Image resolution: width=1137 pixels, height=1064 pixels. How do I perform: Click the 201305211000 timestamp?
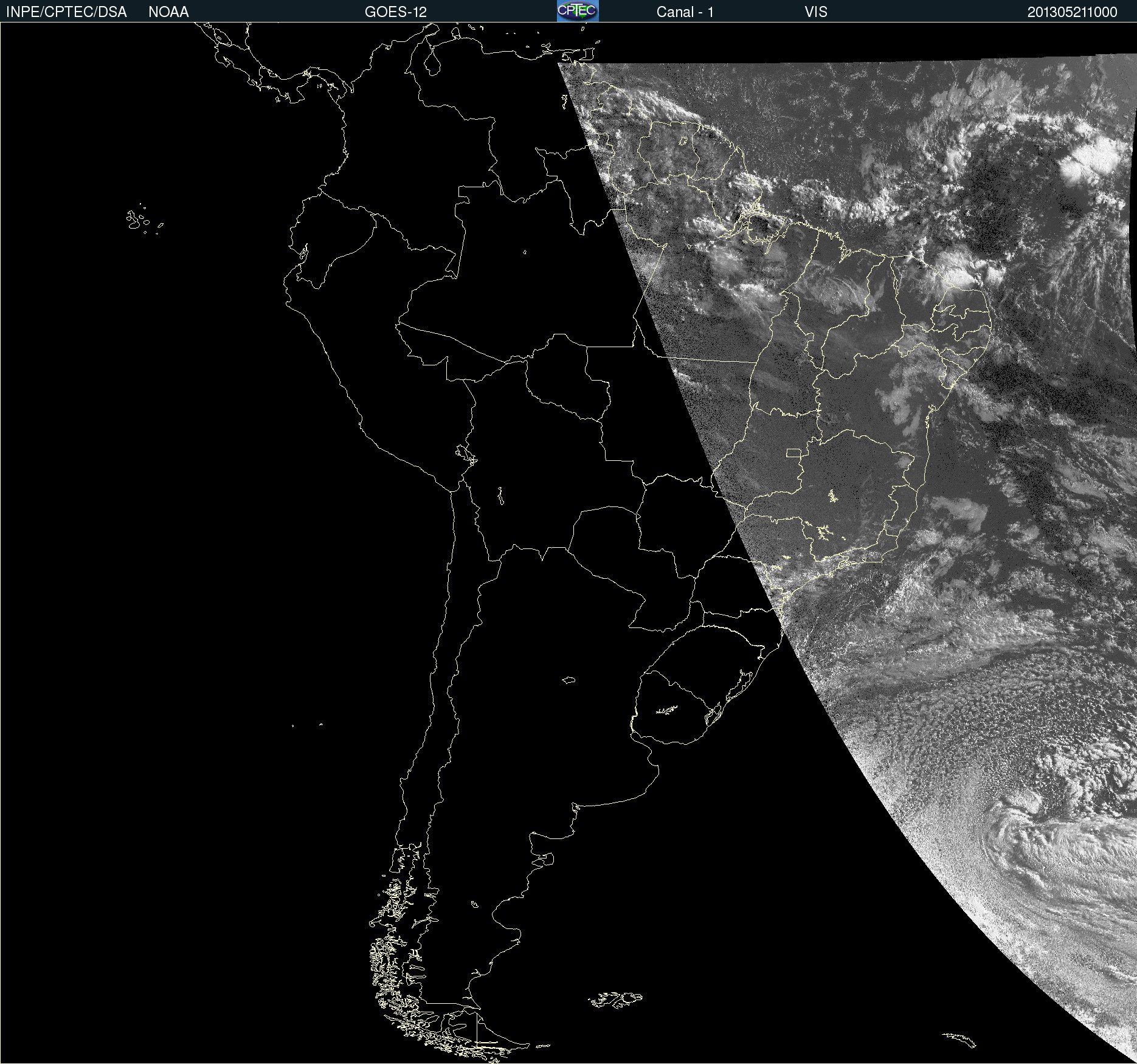click(1073, 12)
